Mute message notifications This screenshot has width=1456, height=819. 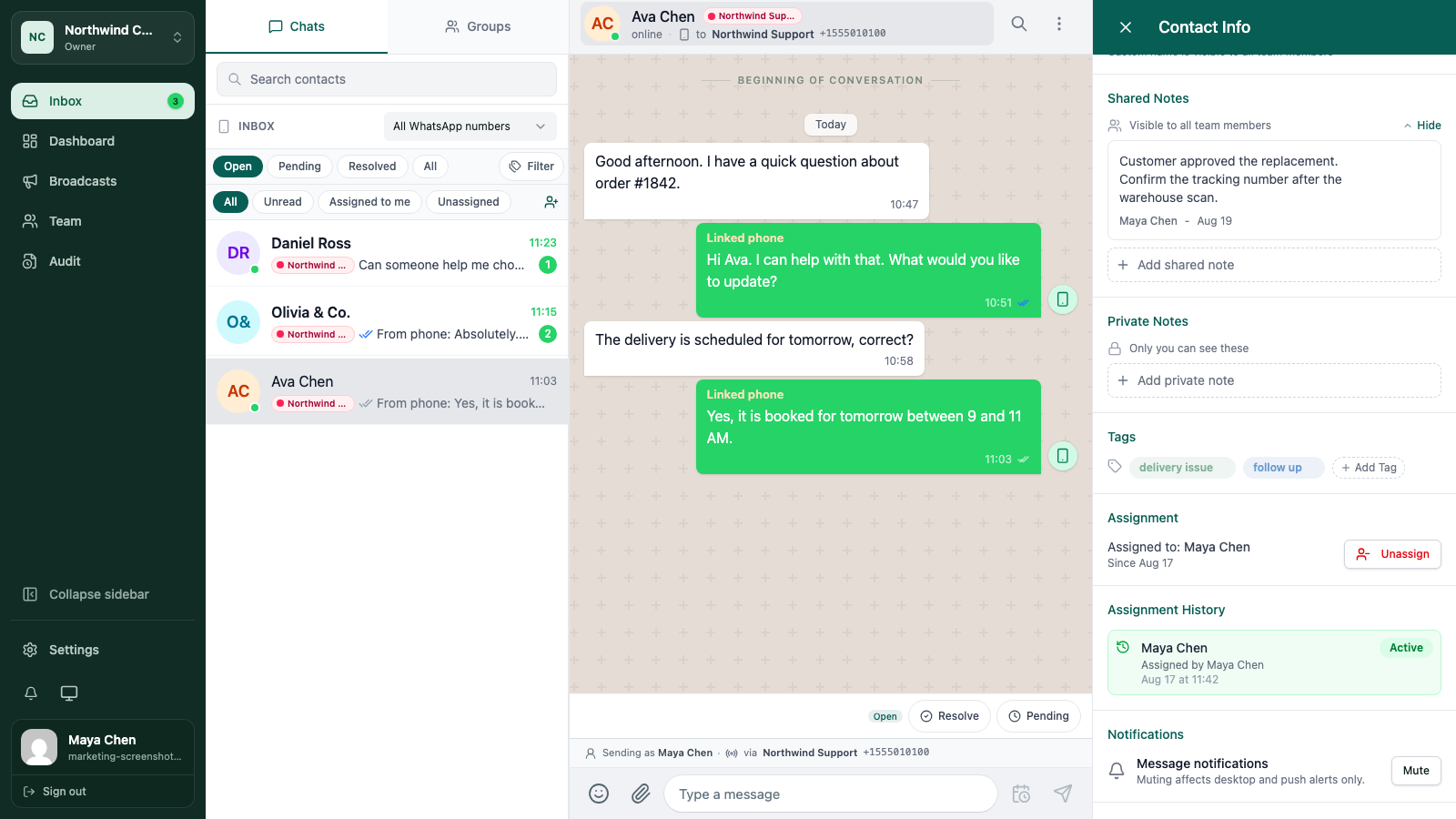1416,771
